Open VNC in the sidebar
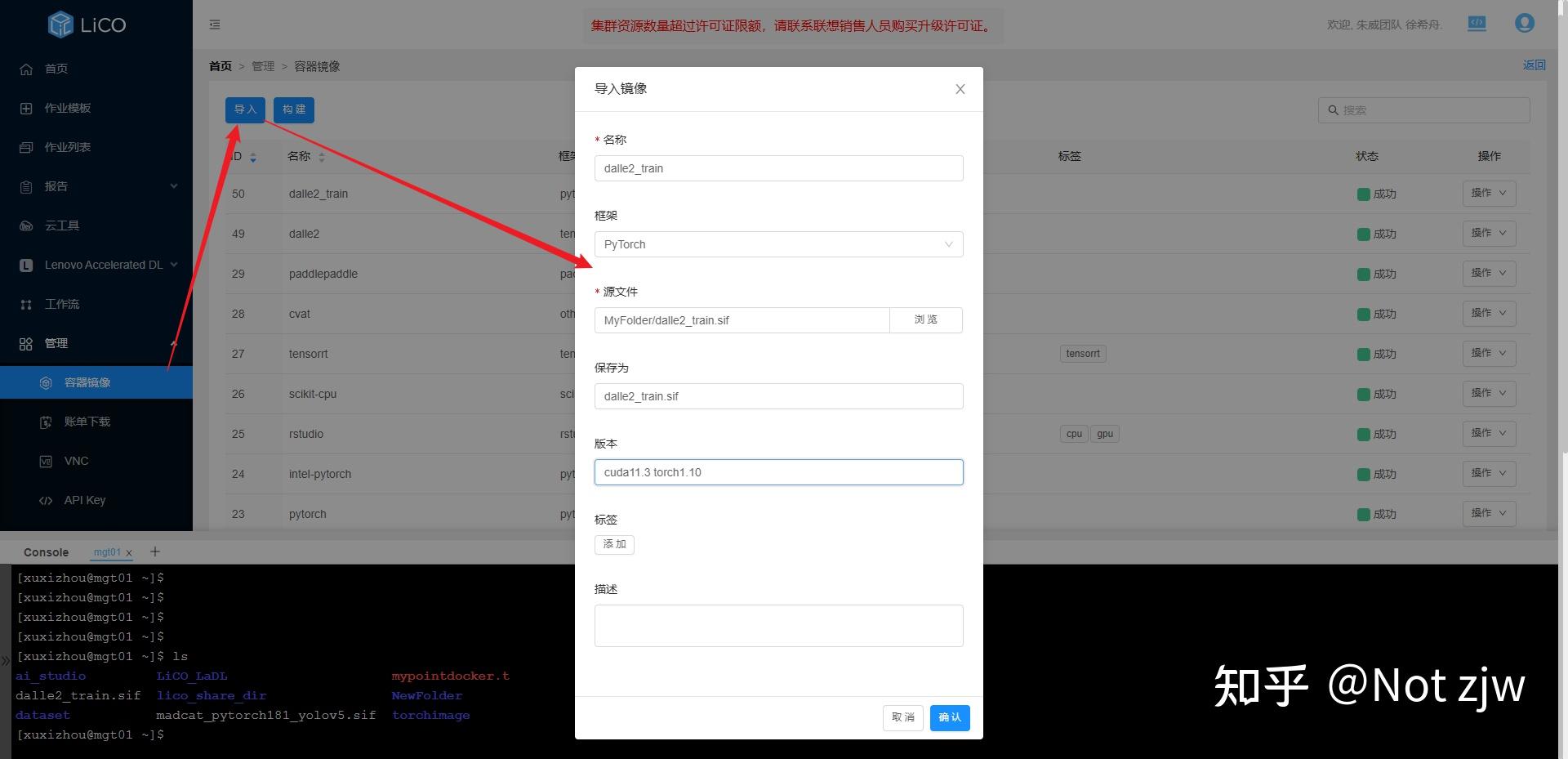 coord(96,461)
